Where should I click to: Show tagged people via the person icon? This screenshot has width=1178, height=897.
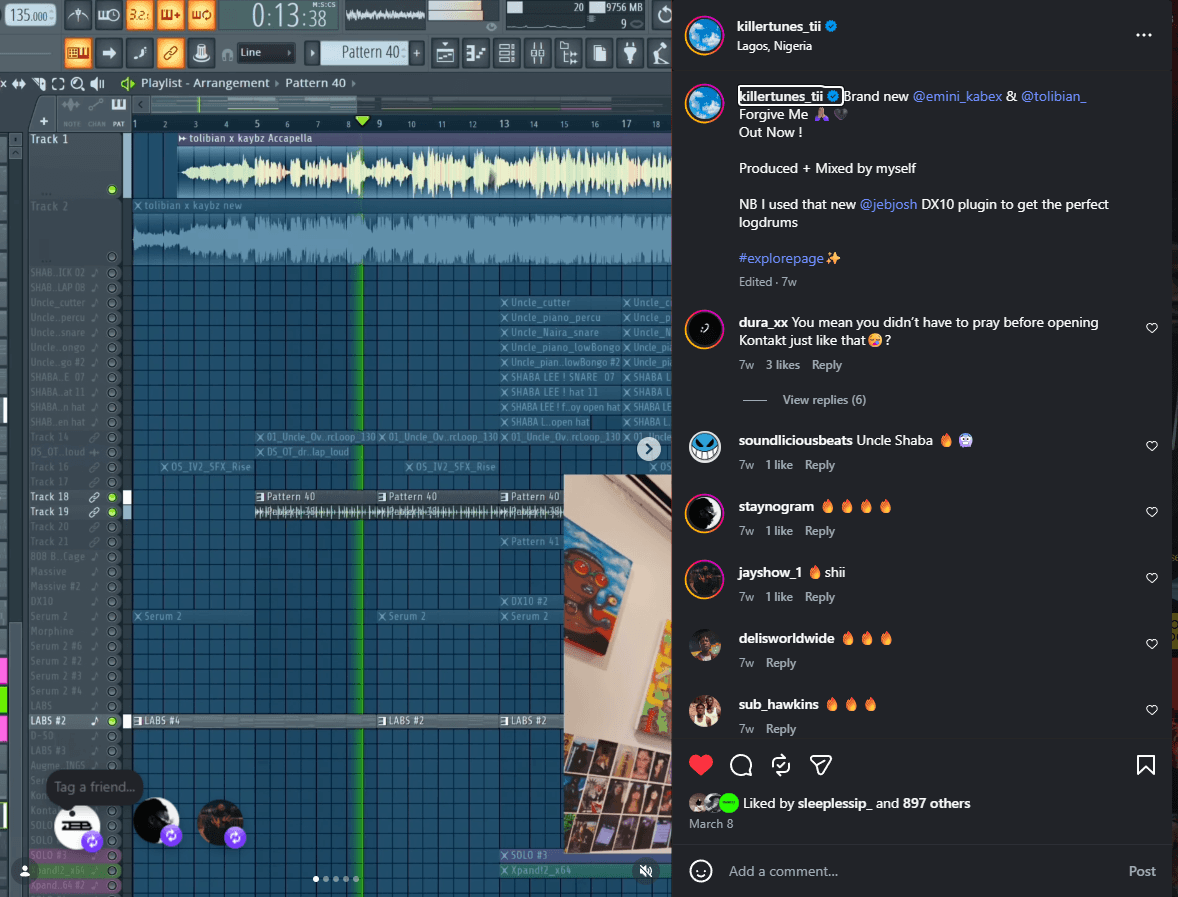25,871
